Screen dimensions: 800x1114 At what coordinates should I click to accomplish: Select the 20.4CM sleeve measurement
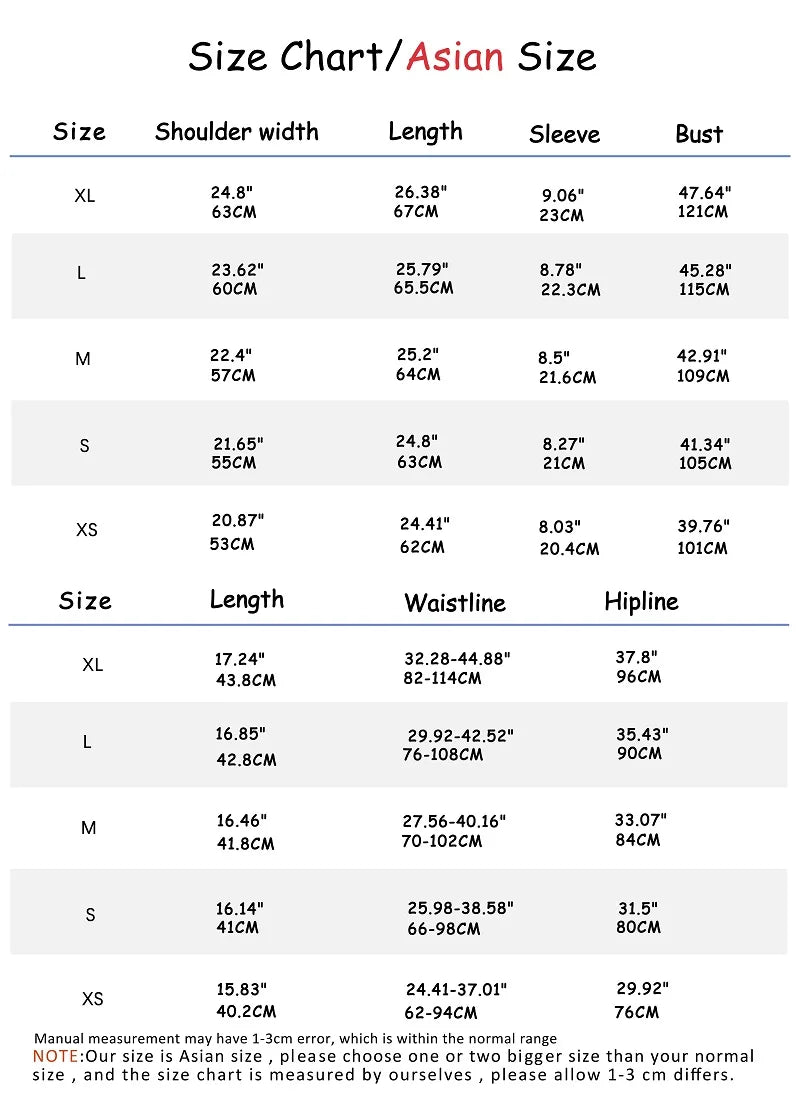click(x=569, y=549)
